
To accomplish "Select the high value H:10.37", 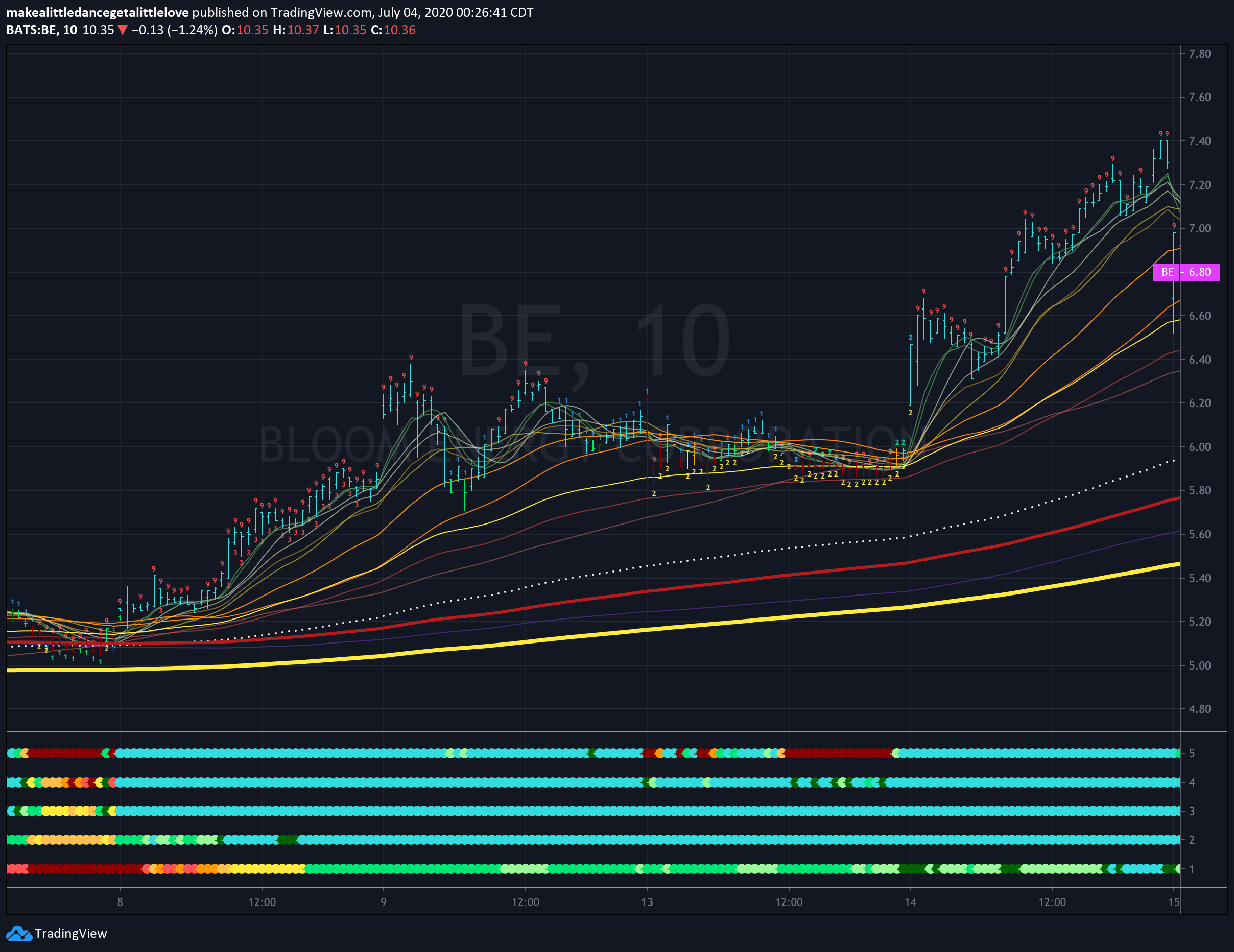I will pyautogui.click(x=296, y=30).
